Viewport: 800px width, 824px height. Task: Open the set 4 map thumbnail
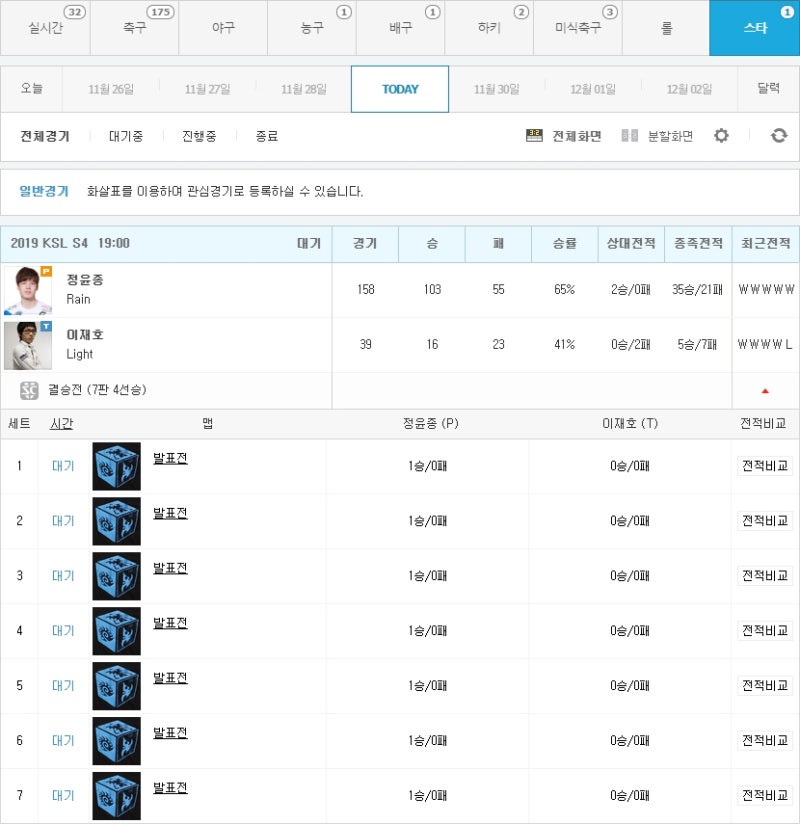pos(117,631)
